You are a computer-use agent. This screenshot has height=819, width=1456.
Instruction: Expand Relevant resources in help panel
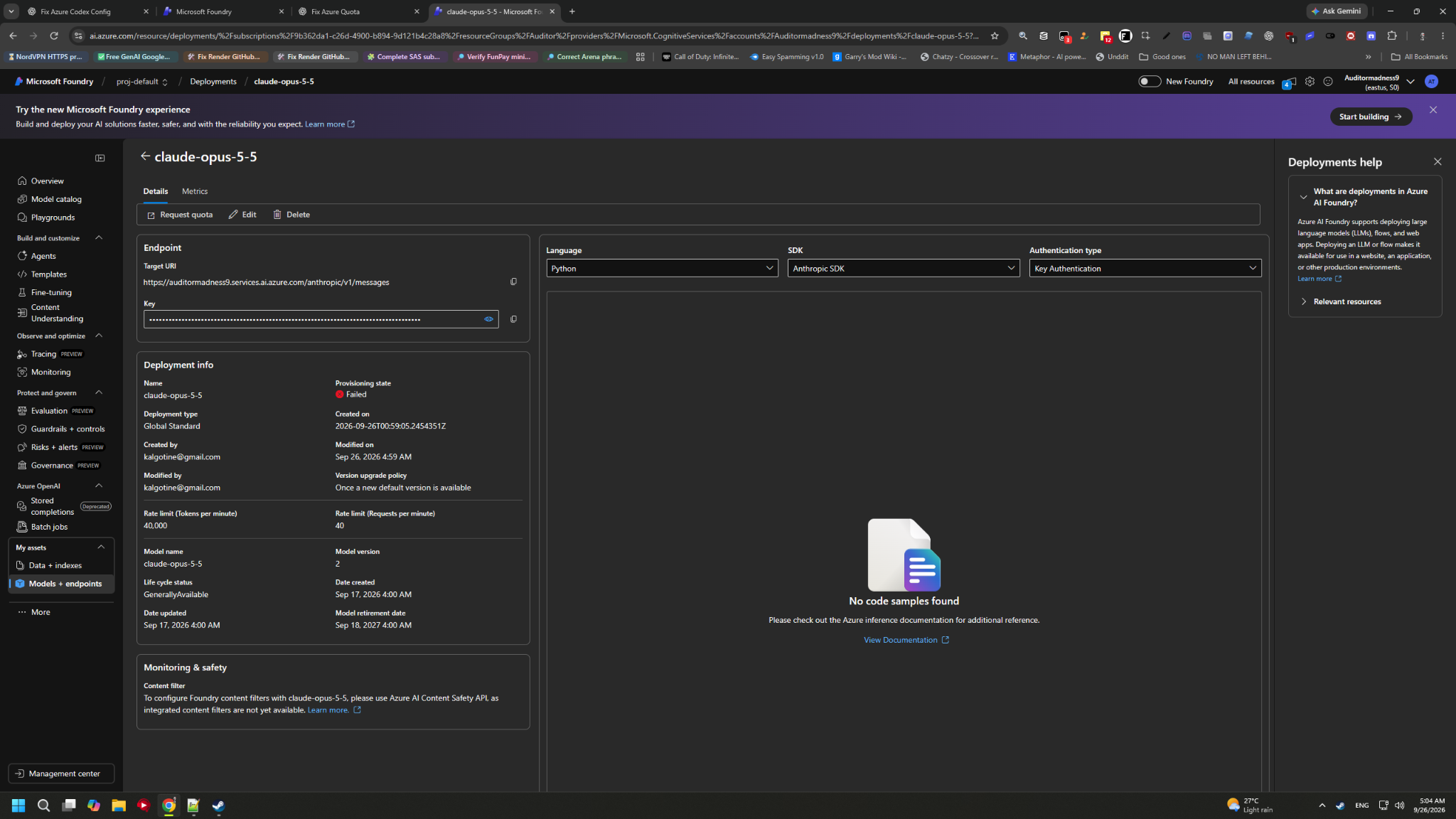click(x=1347, y=301)
